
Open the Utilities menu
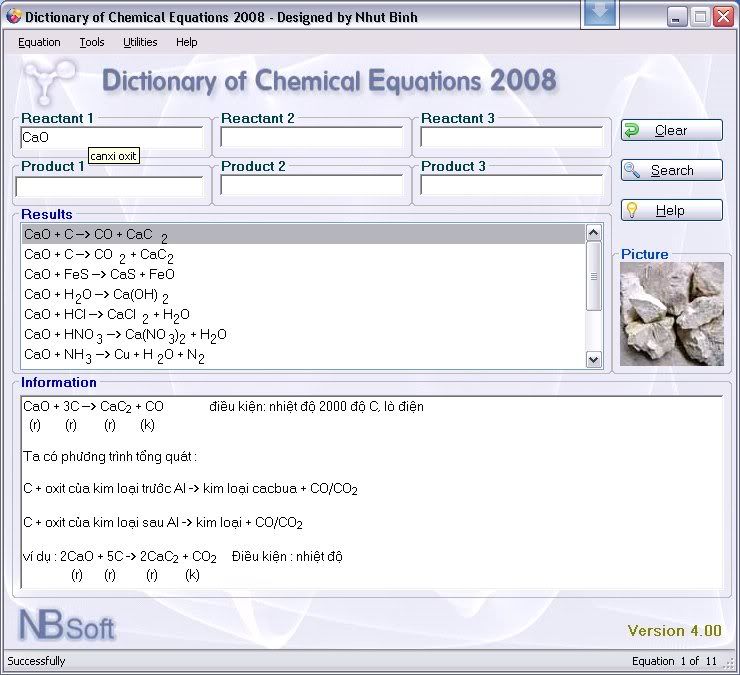pos(140,42)
